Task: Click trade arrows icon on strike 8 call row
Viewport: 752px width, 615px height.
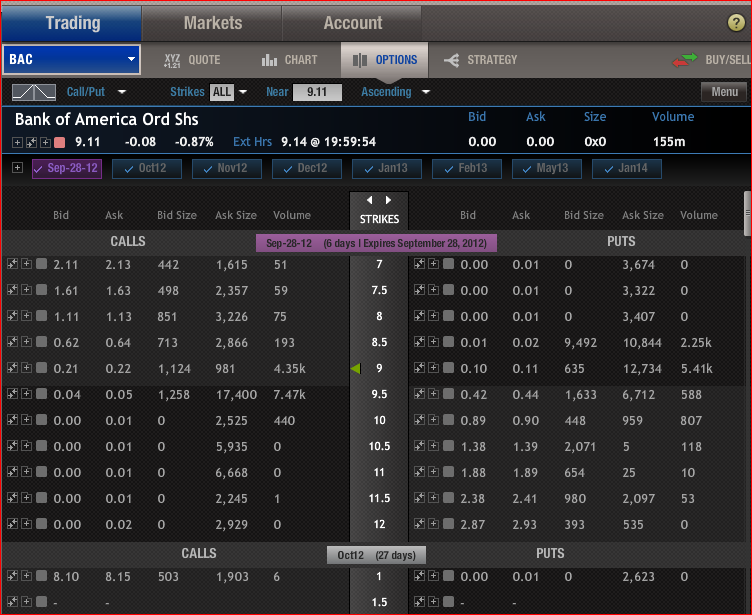Action: tap(12, 316)
